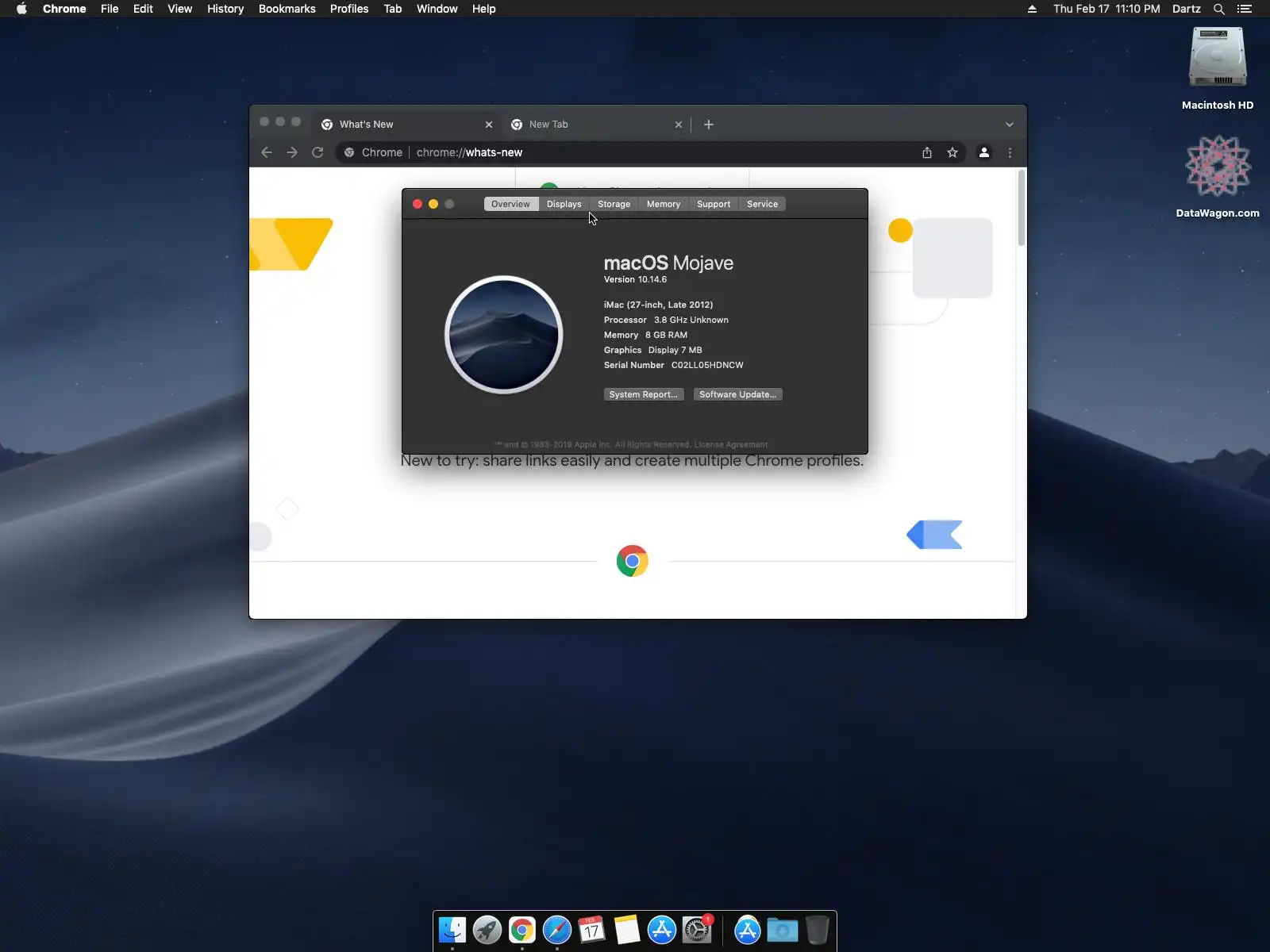This screenshot has width=1270, height=952.
Task: Click the 'Version 10.14.6' text
Action: 635,279
